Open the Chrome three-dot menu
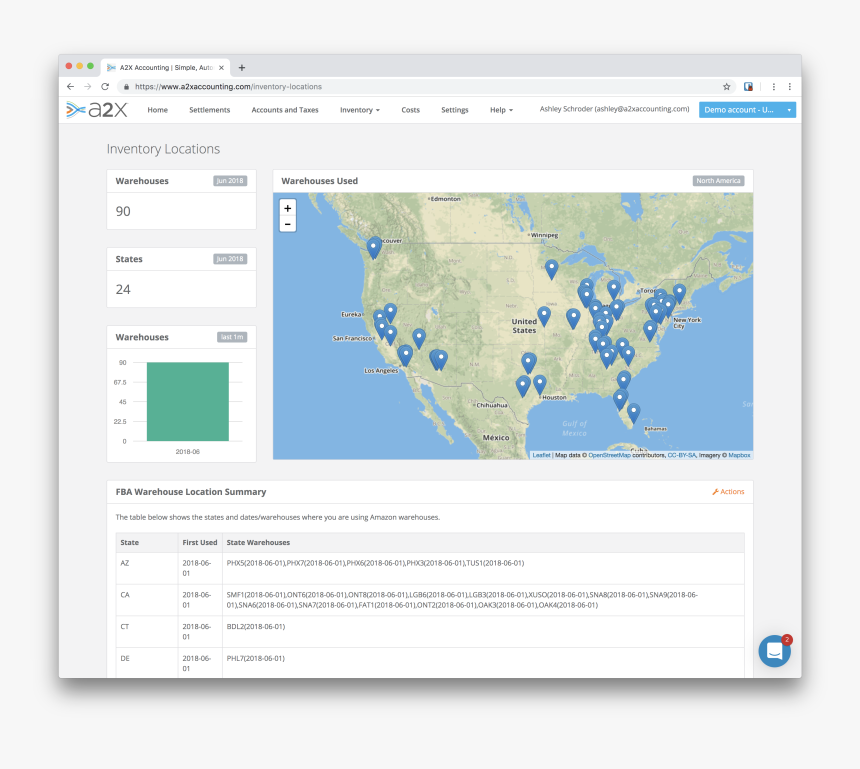Image resolution: width=860 pixels, height=769 pixels. point(789,87)
